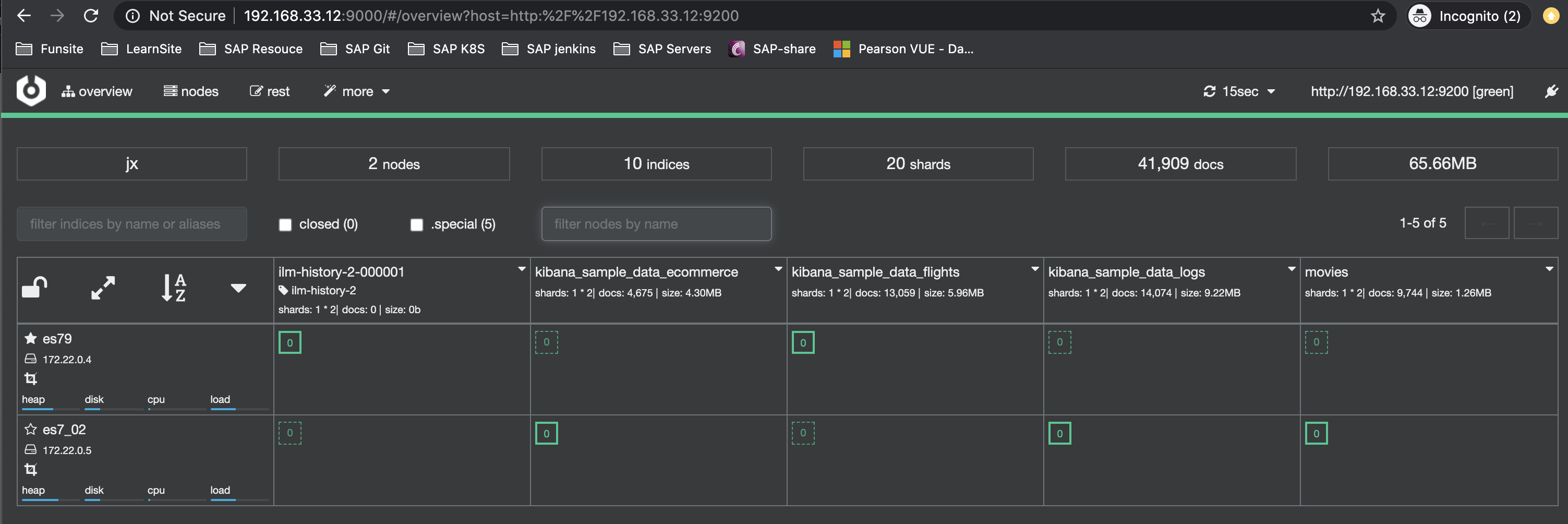Viewport: 1568px width, 524px height.
Task: Select es79 replica shard 0 of ecommerce
Action: point(547,342)
